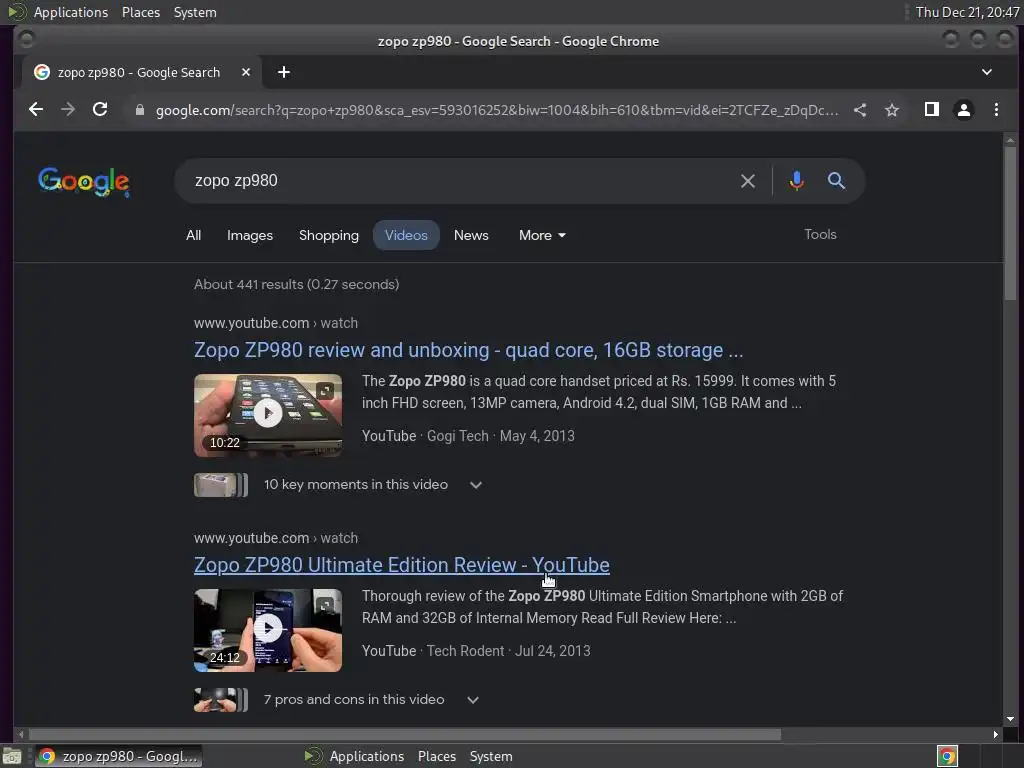Open the Chrome side panel
Screen dimensions: 1024x768
point(932,110)
